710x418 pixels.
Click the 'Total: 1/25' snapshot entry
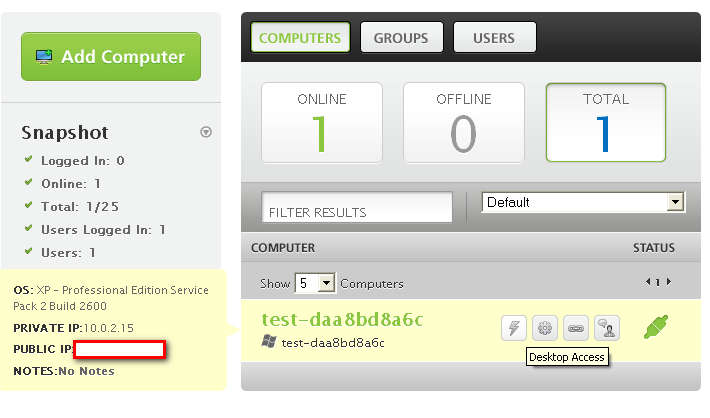(80, 207)
